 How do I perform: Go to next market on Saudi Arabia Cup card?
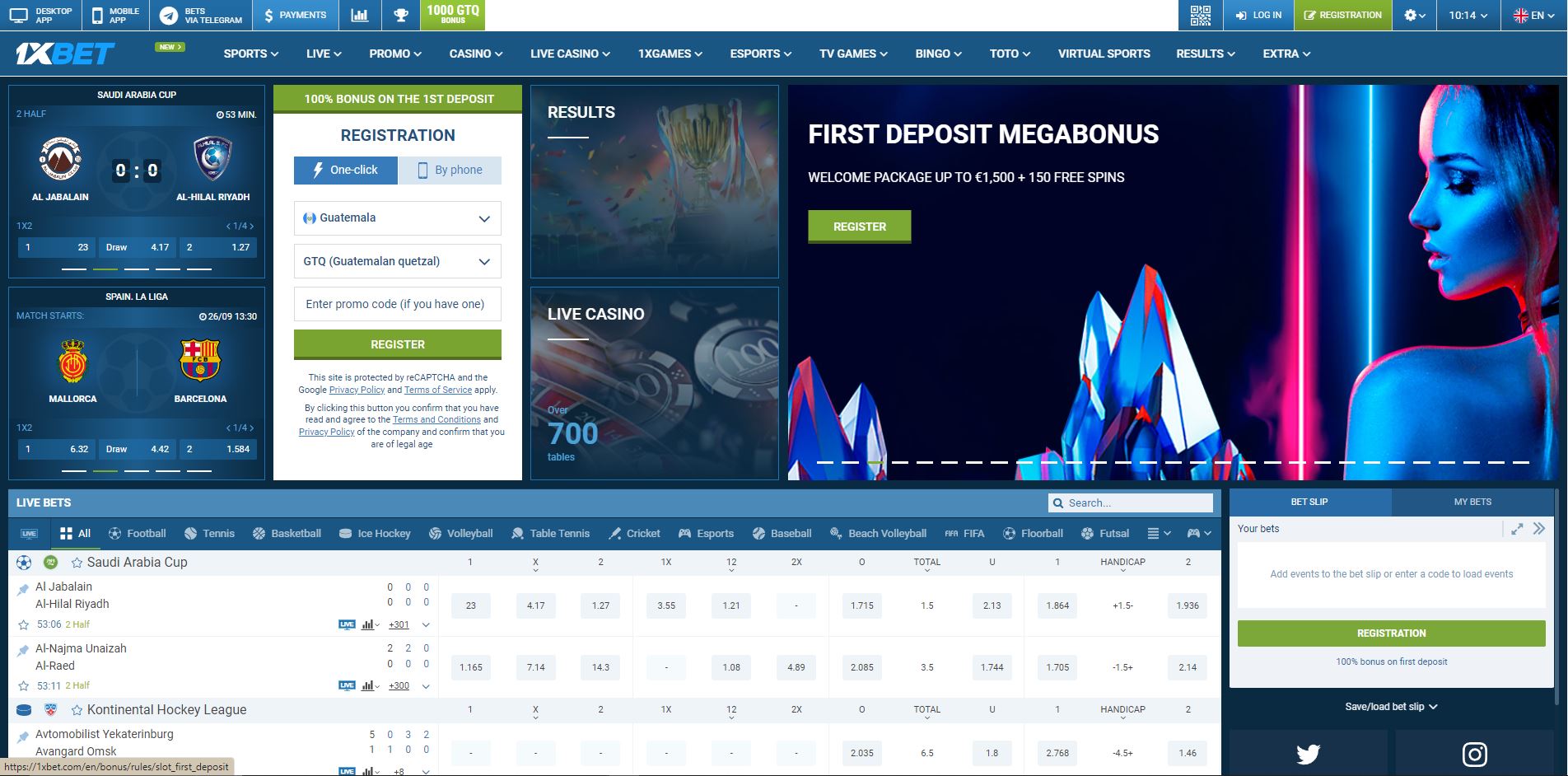point(251,226)
